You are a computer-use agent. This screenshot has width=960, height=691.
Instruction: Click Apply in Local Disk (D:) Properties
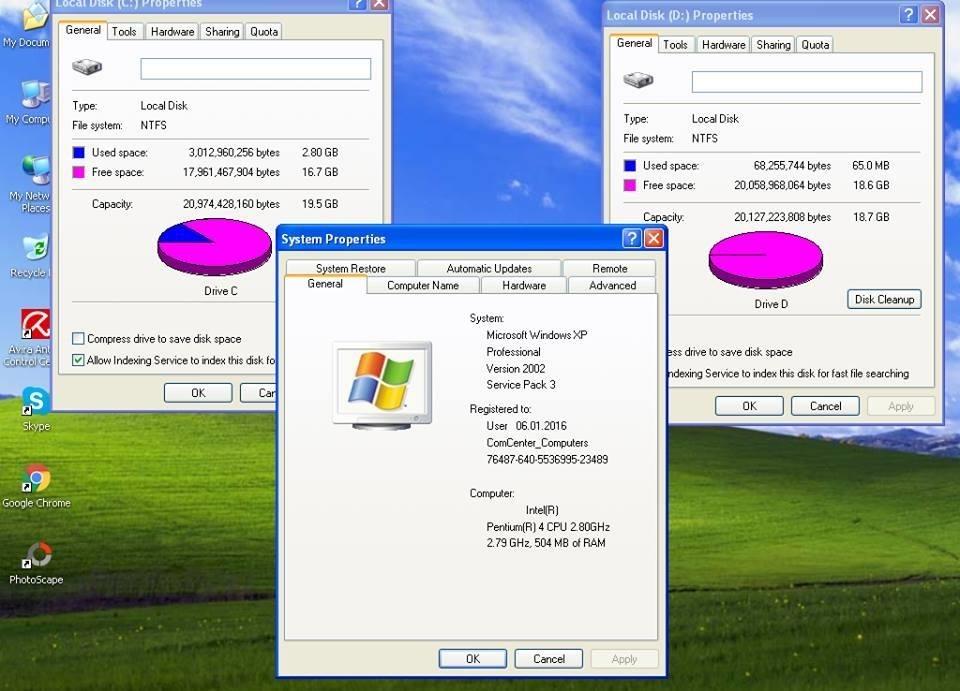tap(901, 406)
